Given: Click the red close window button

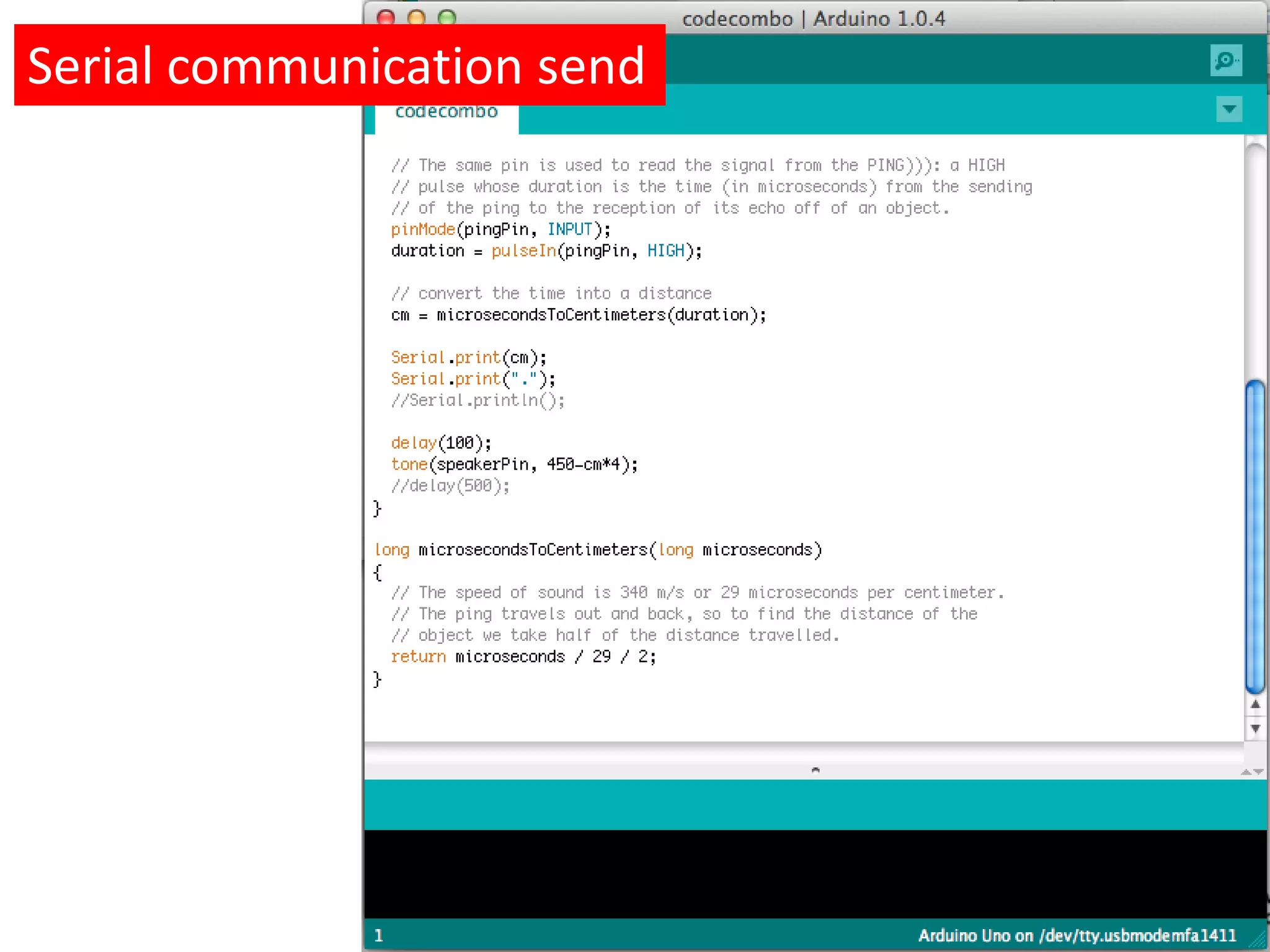Looking at the screenshot, I should tap(386, 17).
